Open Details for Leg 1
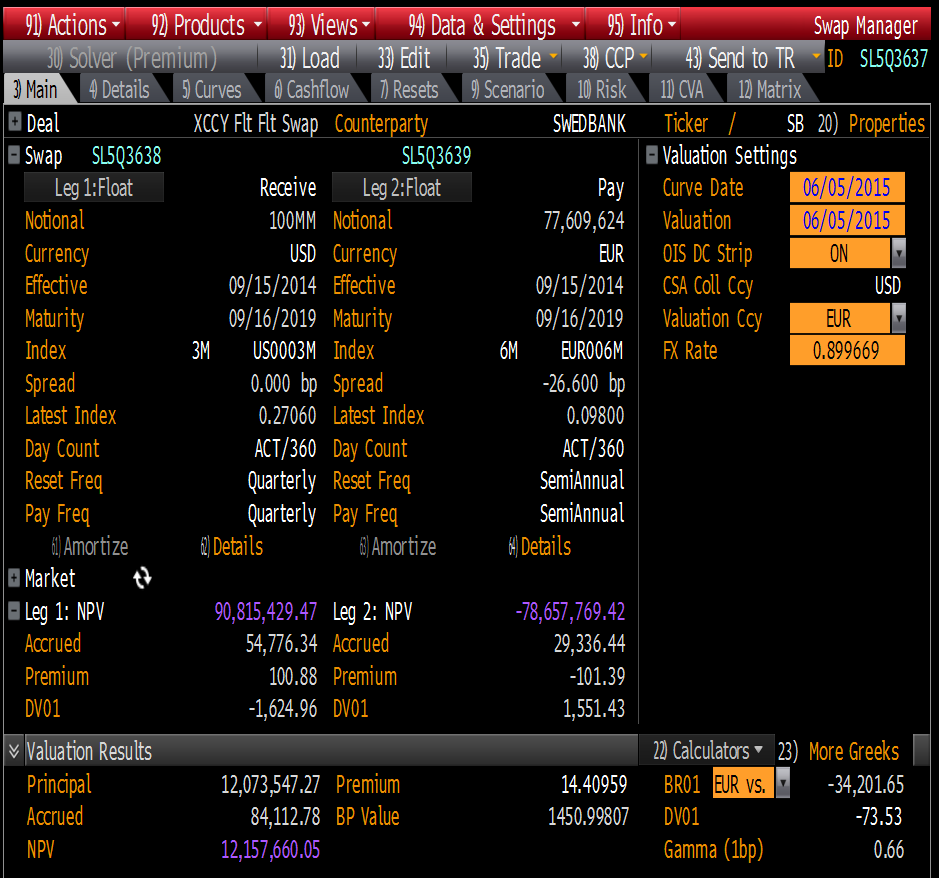939x878 pixels. pyautogui.click(x=234, y=546)
